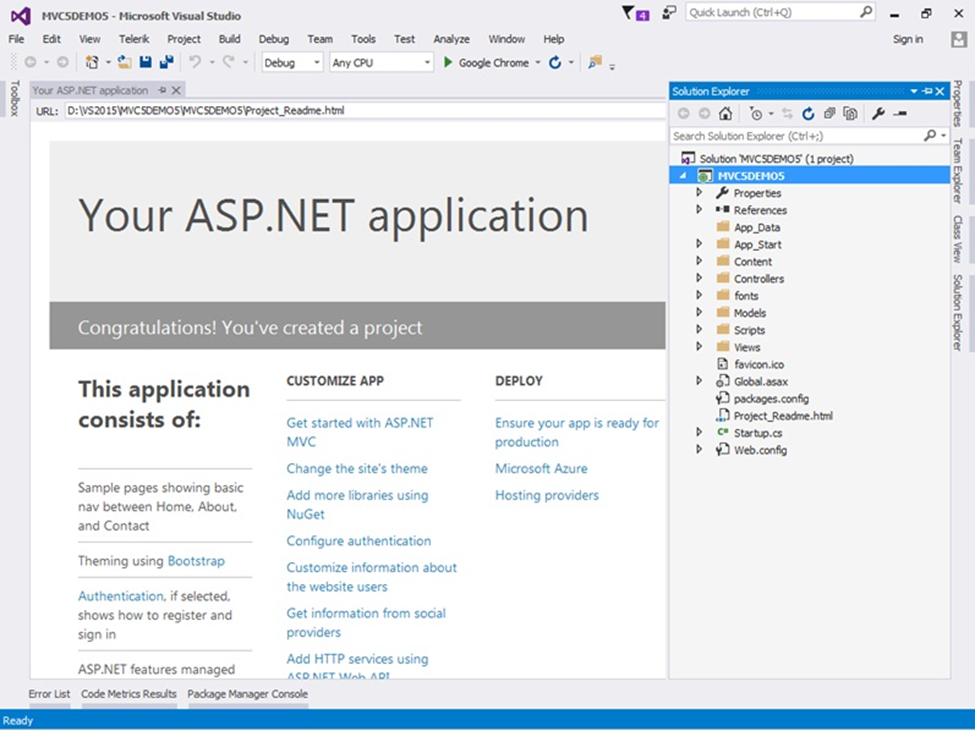This screenshot has width=975, height=731.
Task: Start debugging with the green play icon
Action: click(448, 62)
